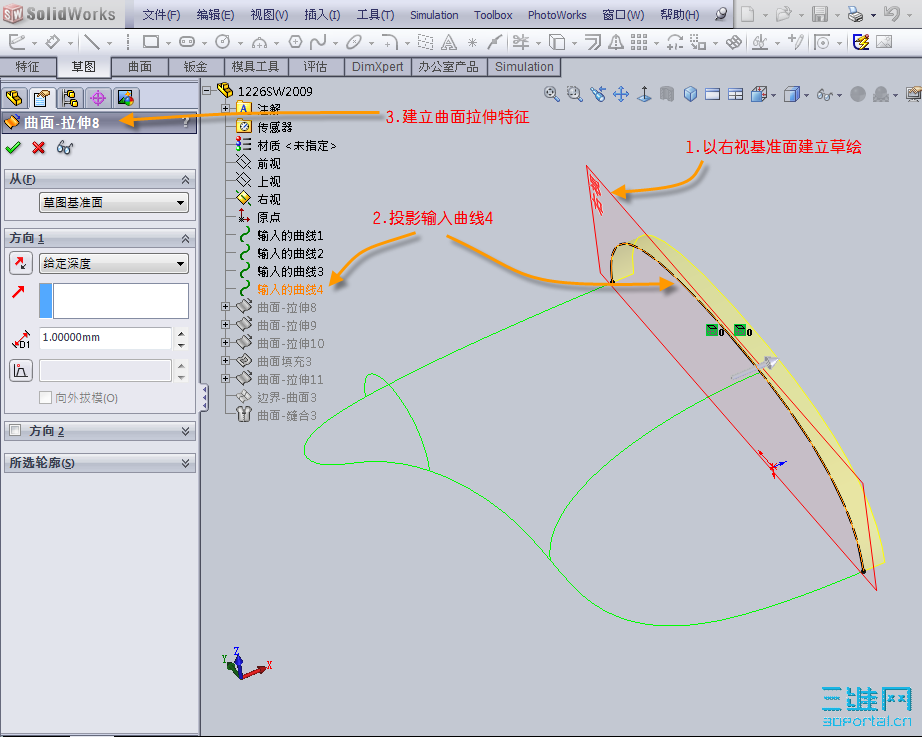
Task: Click the Zoom to Area icon
Action: click(x=574, y=94)
